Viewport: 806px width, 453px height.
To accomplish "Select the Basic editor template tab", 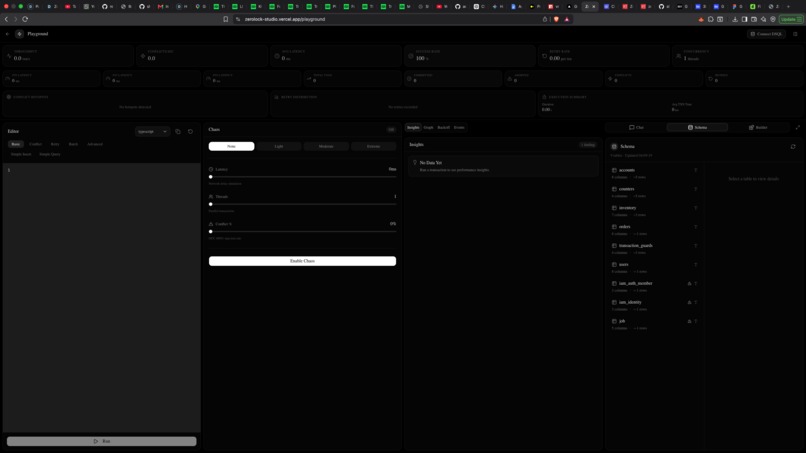I will 16,144.
